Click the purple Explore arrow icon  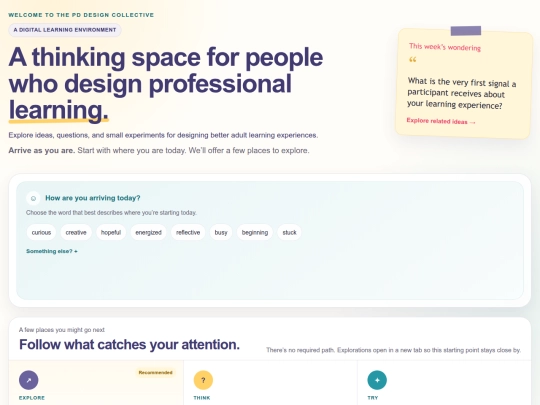coord(29,380)
